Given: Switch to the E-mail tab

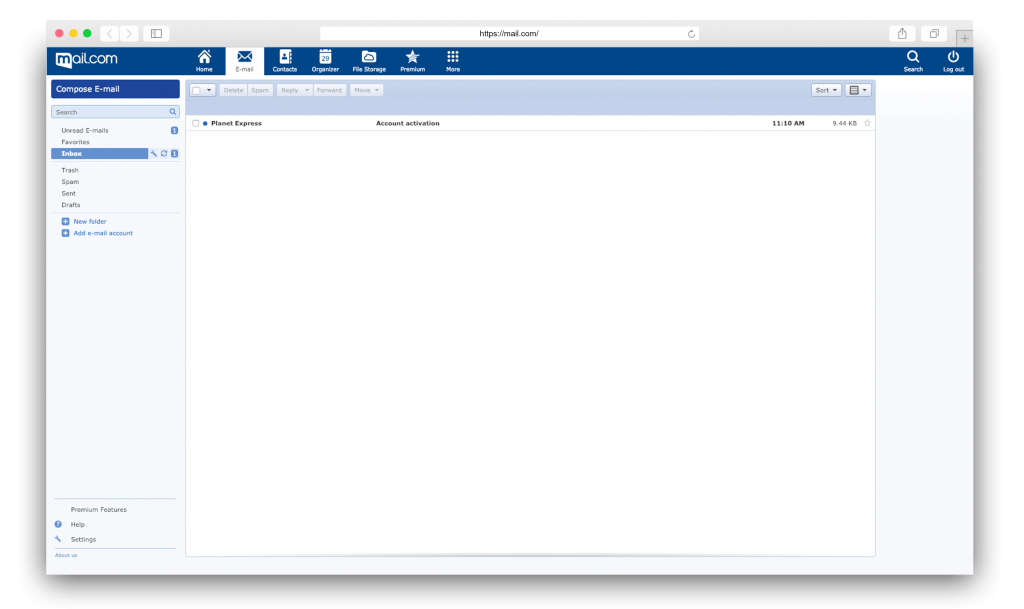Looking at the screenshot, I should (x=244, y=61).
